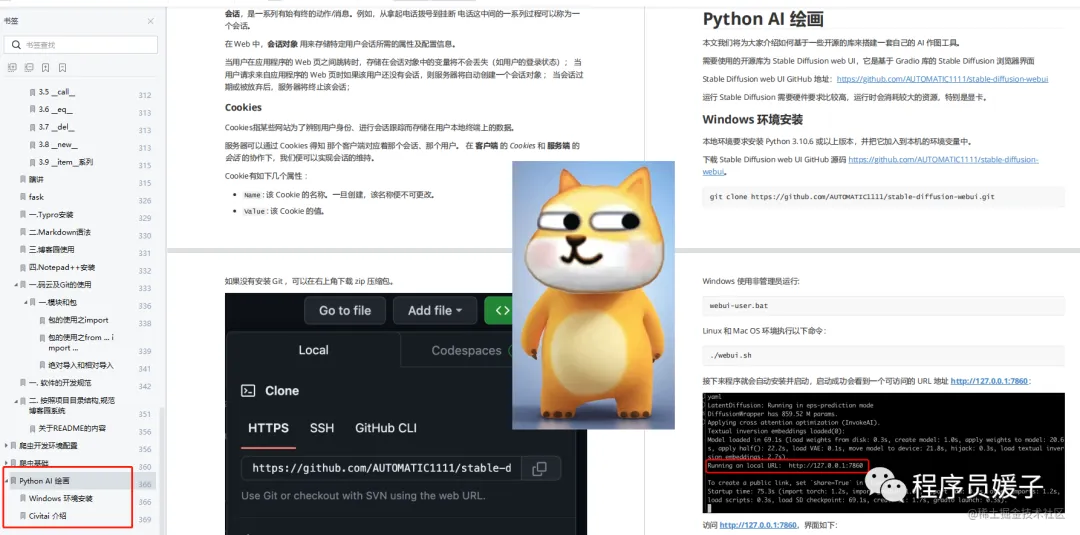Click the collapse-all bookmarks toolbar icon
The image size is (1080, 535).
click(x=28, y=67)
